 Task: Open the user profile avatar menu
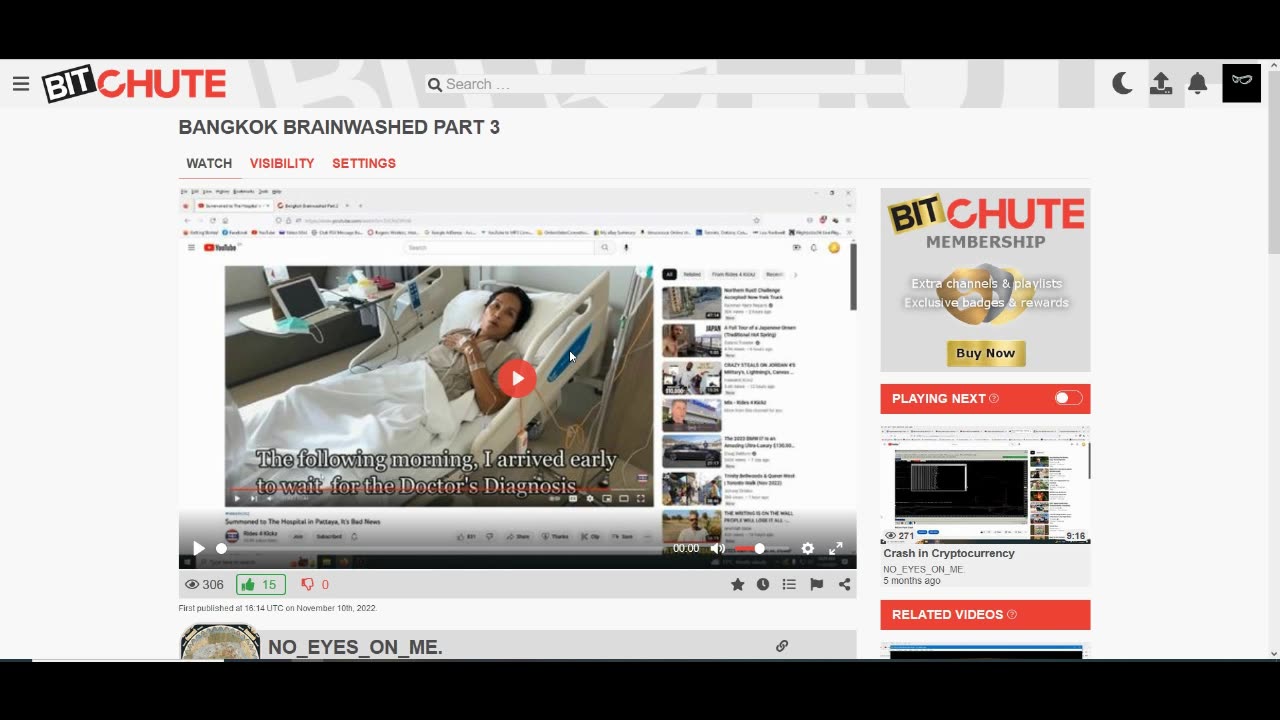(x=1242, y=83)
